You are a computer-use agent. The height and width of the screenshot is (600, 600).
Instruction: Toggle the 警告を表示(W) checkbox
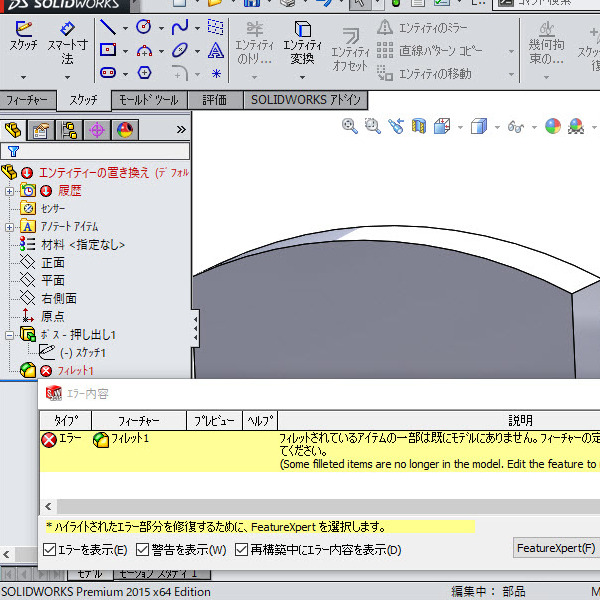[142, 549]
